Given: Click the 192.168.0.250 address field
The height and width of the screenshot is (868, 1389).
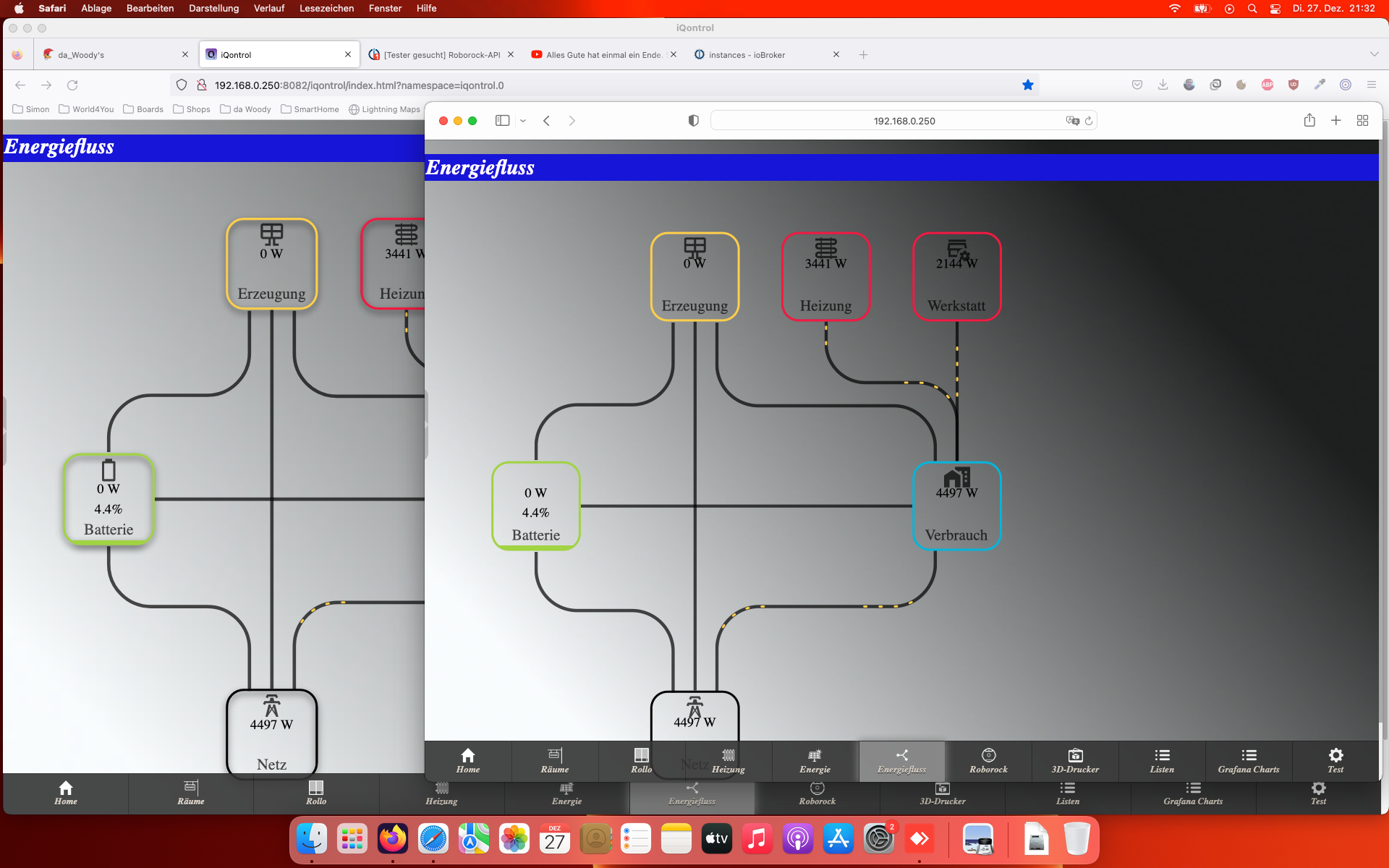Looking at the screenshot, I should 904,121.
